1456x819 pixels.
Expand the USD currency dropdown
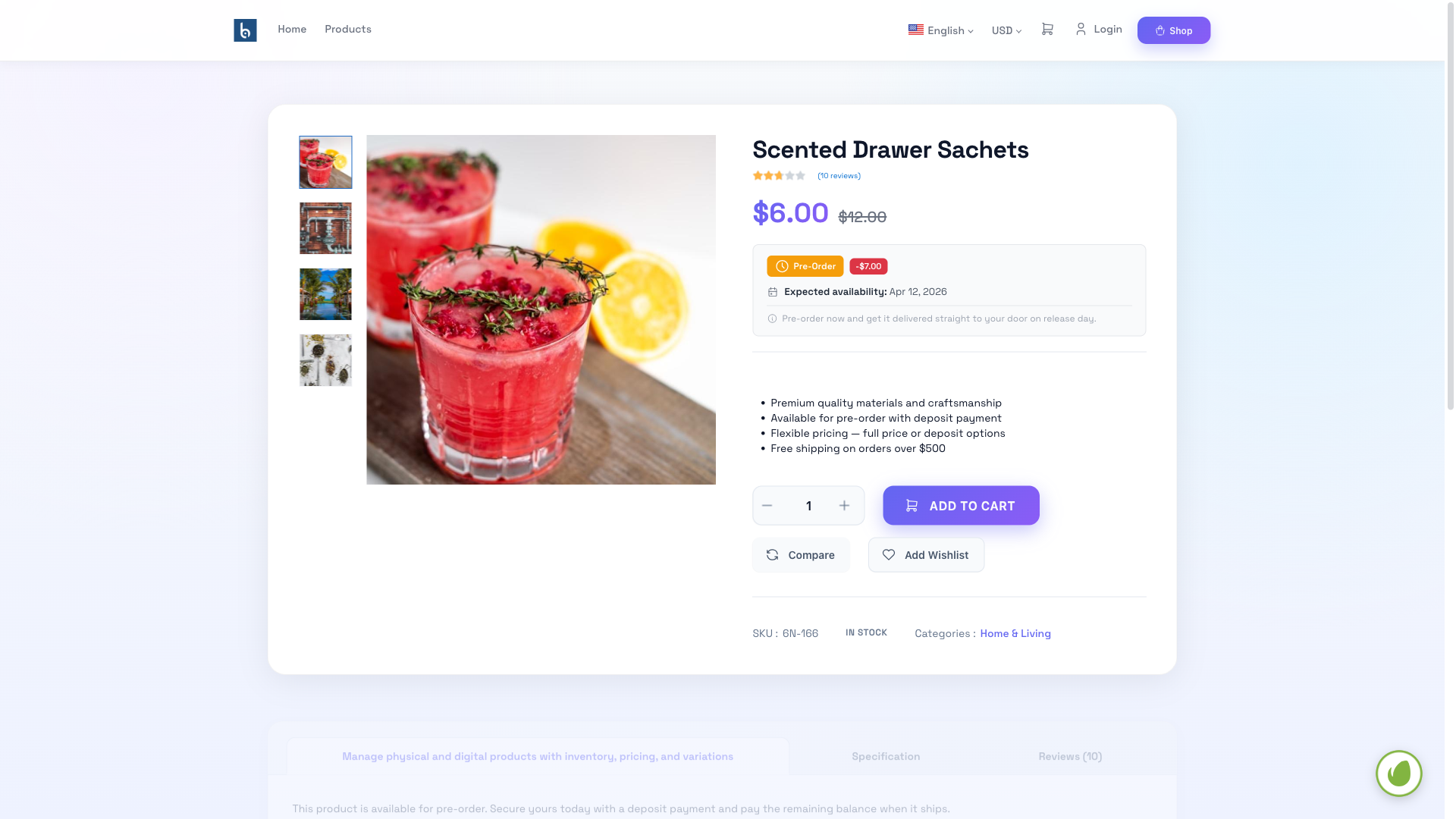pyautogui.click(x=1006, y=30)
